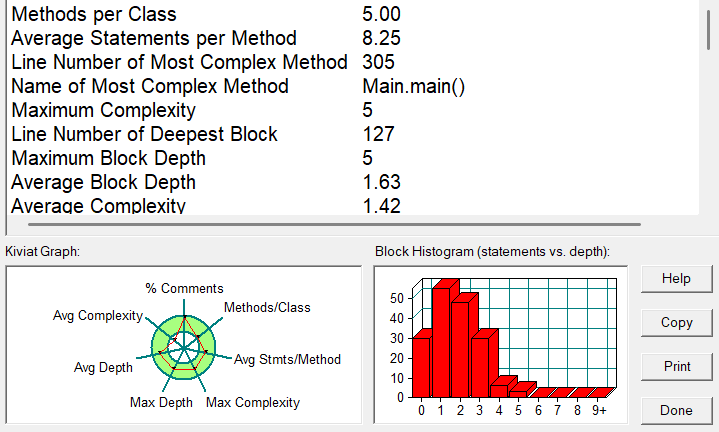Click the value 8.25
The height and width of the screenshot is (432, 719).
click(381, 38)
